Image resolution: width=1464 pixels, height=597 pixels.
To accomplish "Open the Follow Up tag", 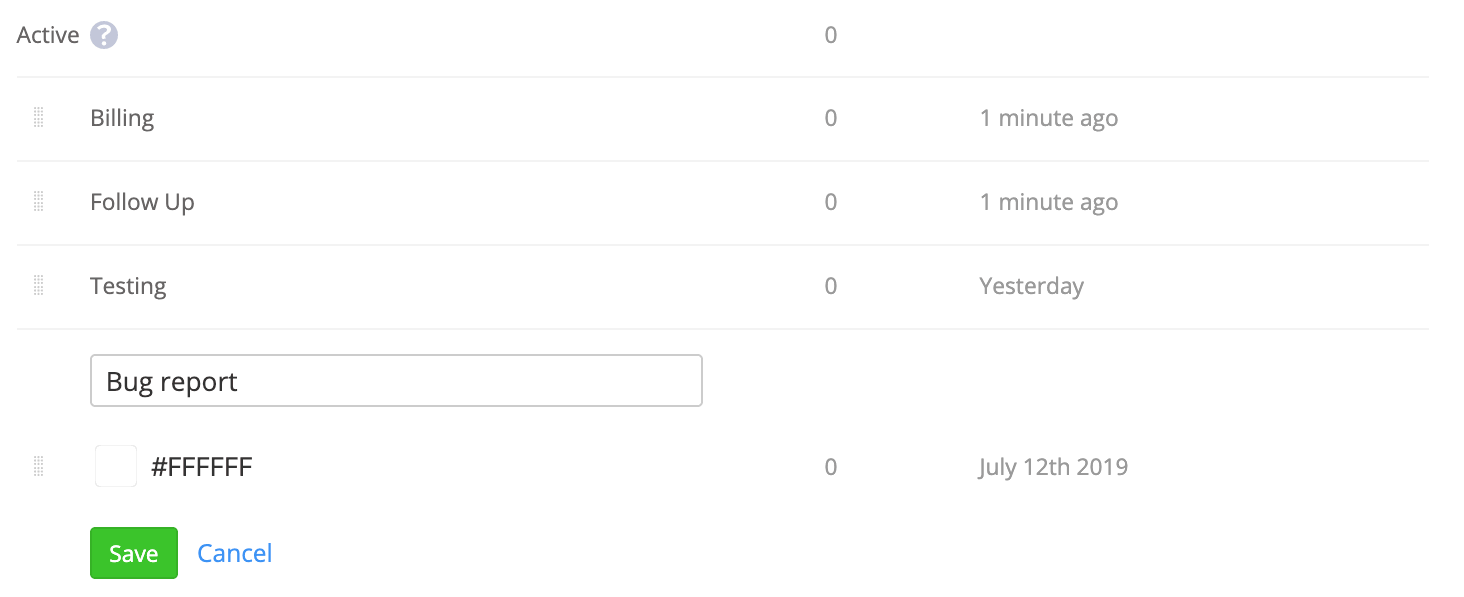I will click(x=142, y=202).
